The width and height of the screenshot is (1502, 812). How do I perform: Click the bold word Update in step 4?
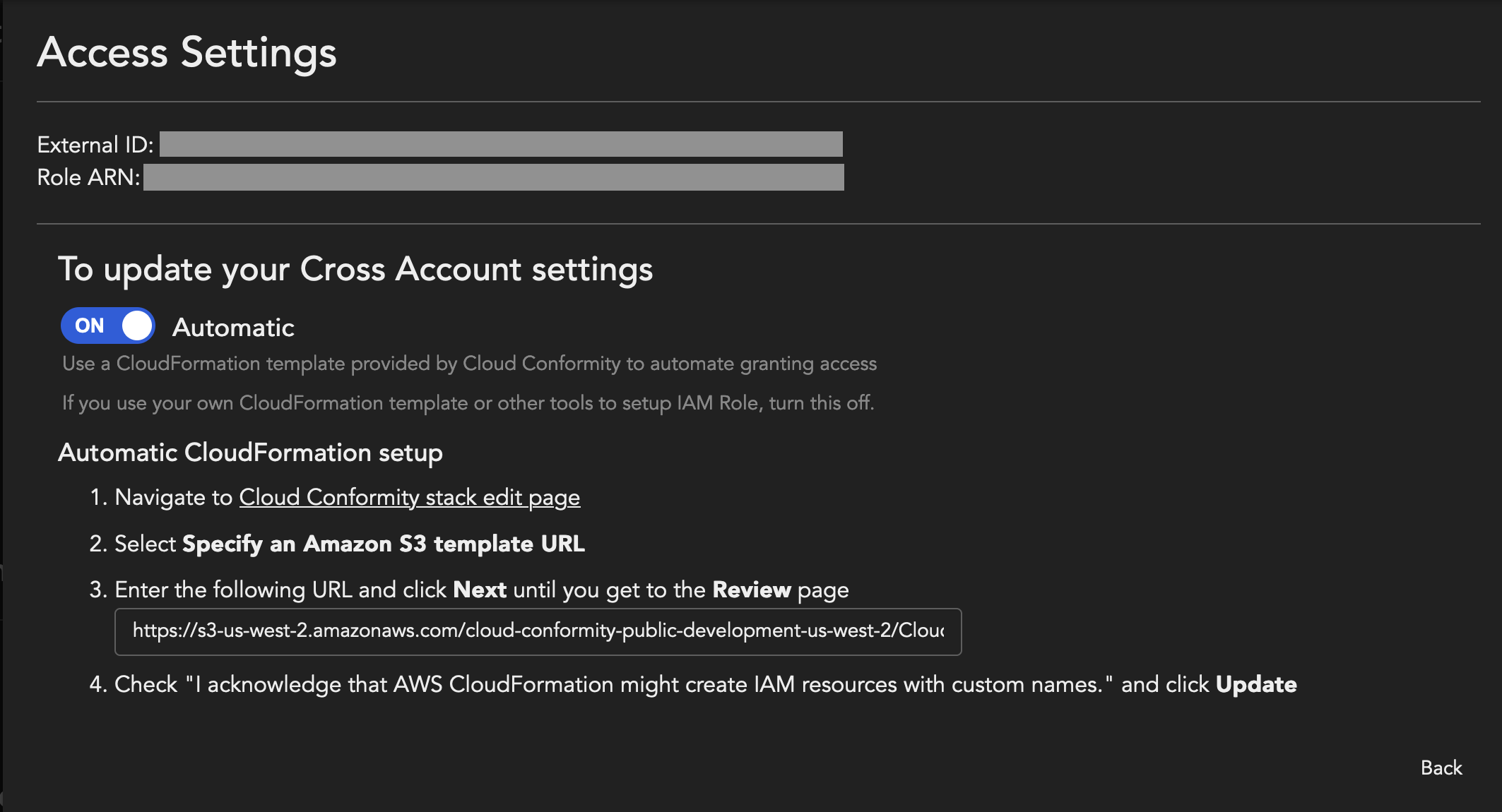point(1256,684)
